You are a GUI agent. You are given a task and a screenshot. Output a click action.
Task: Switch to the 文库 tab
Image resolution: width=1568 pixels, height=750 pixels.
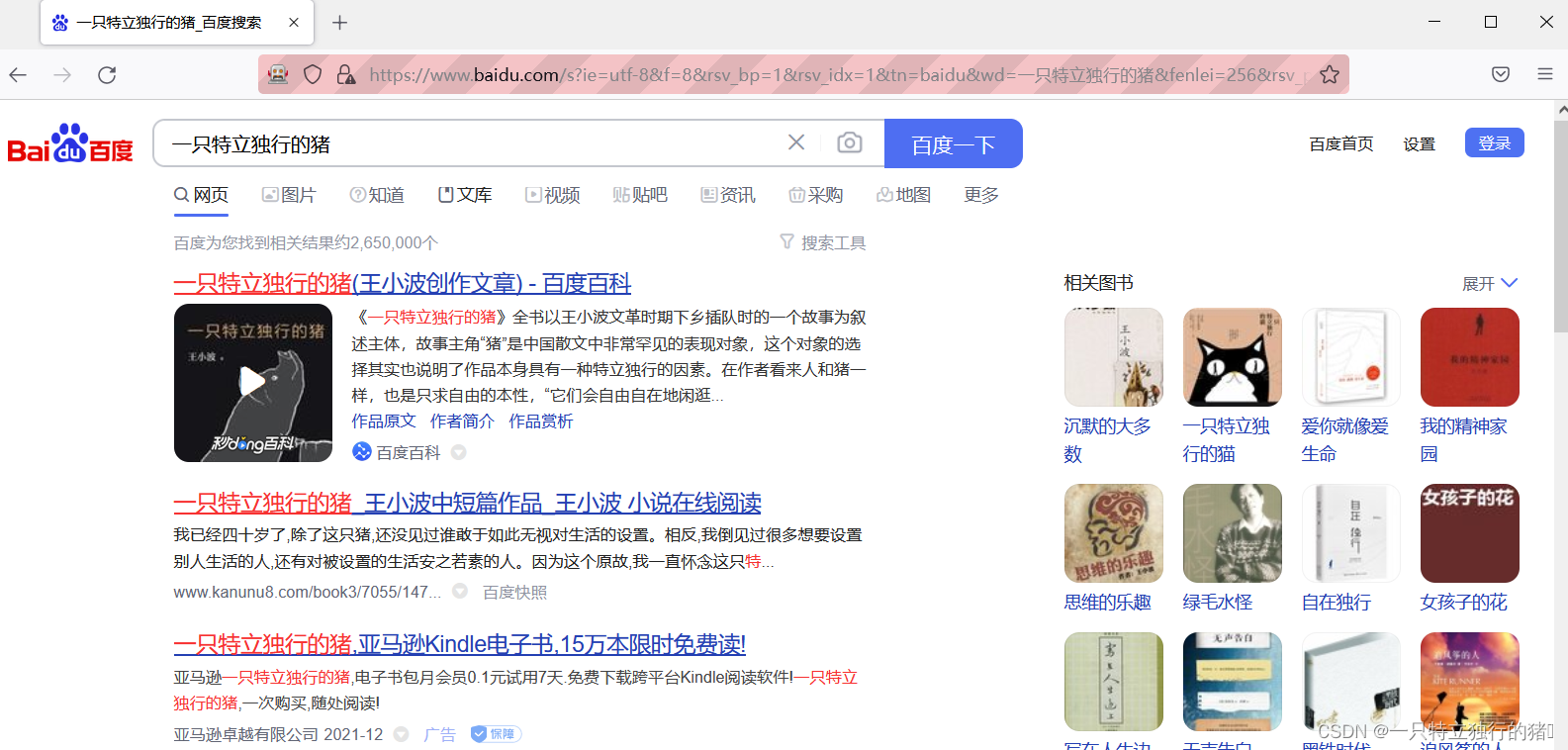click(x=465, y=195)
